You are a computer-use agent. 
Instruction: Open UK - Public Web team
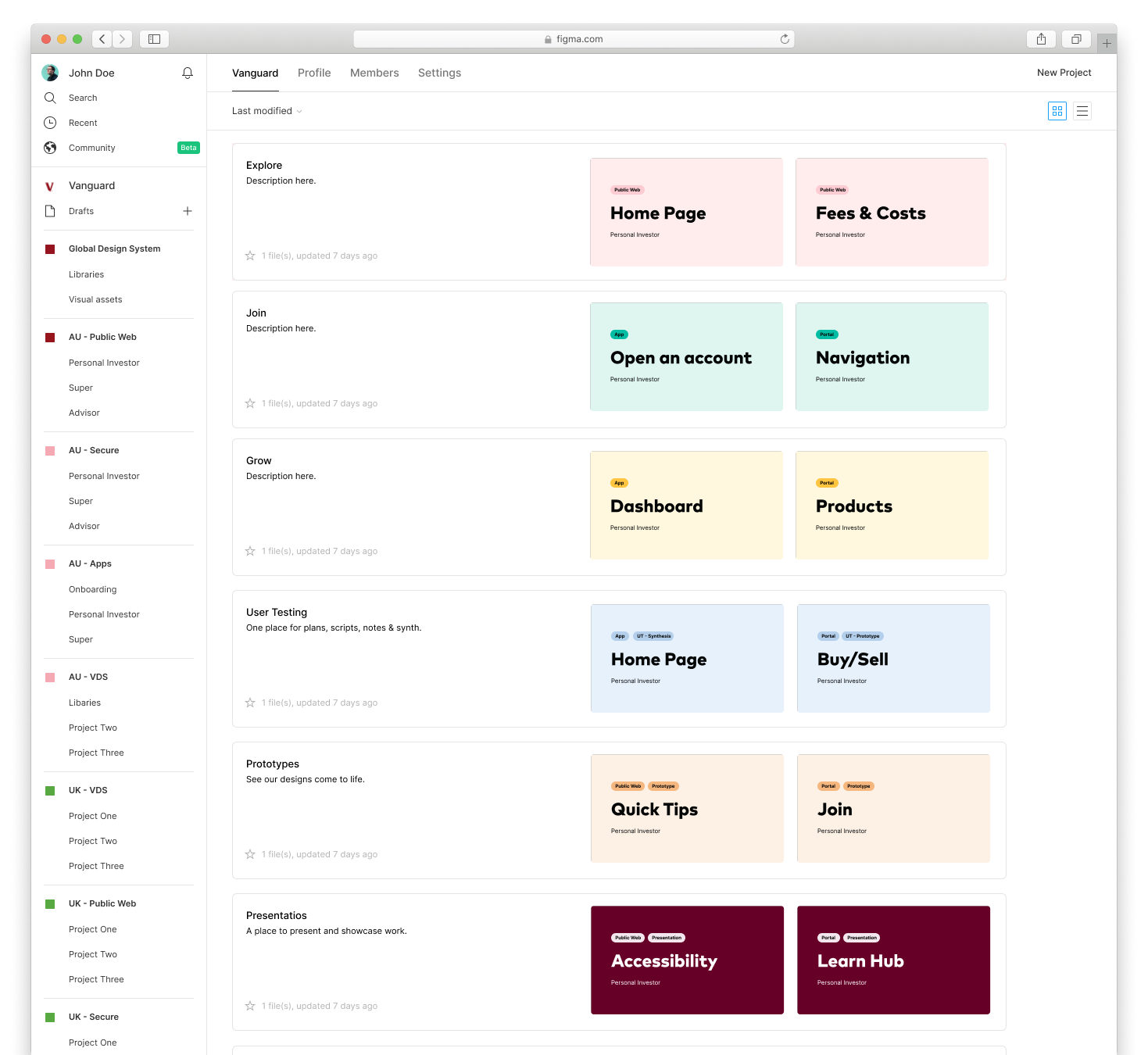point(102,903)
